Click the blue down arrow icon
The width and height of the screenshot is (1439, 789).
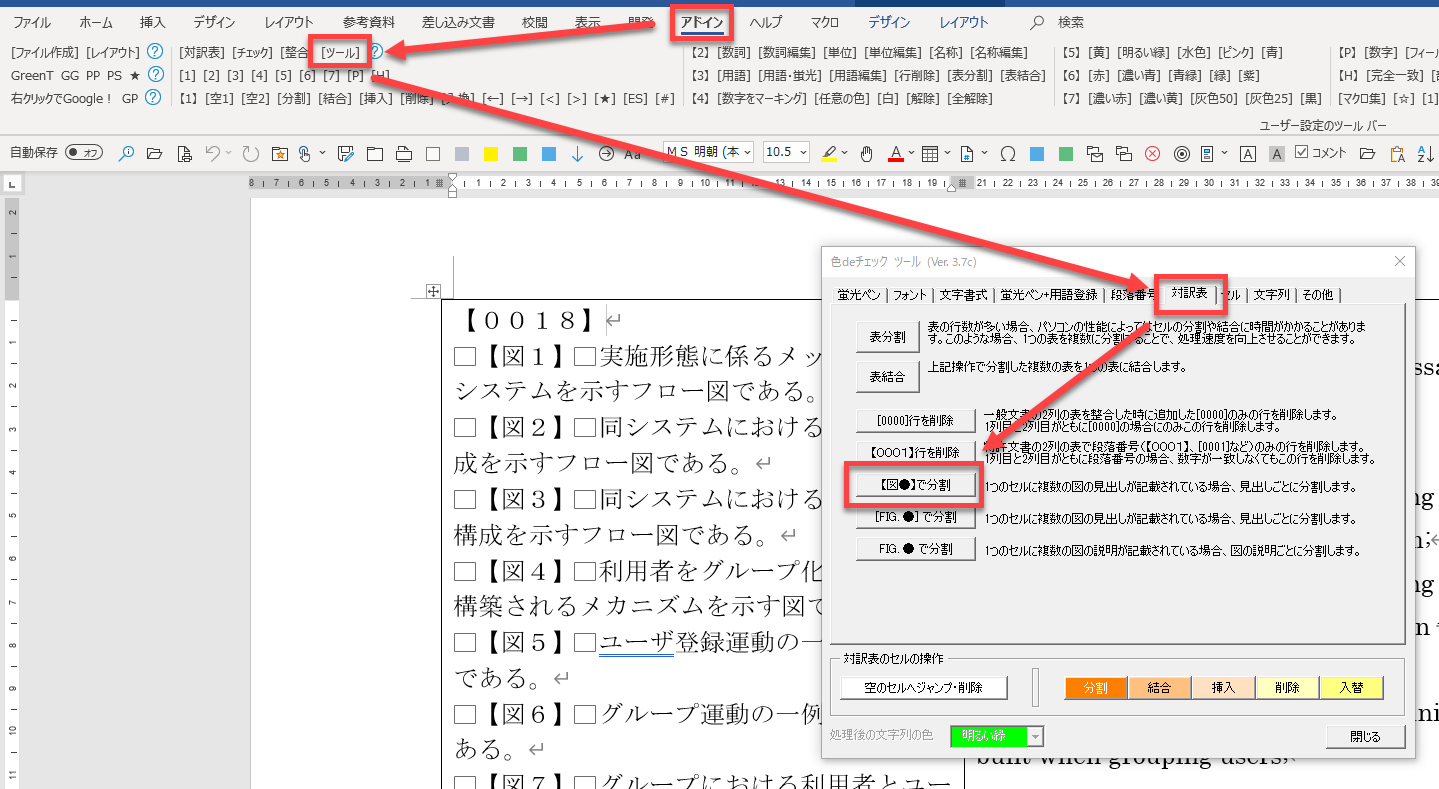[577, 153]
